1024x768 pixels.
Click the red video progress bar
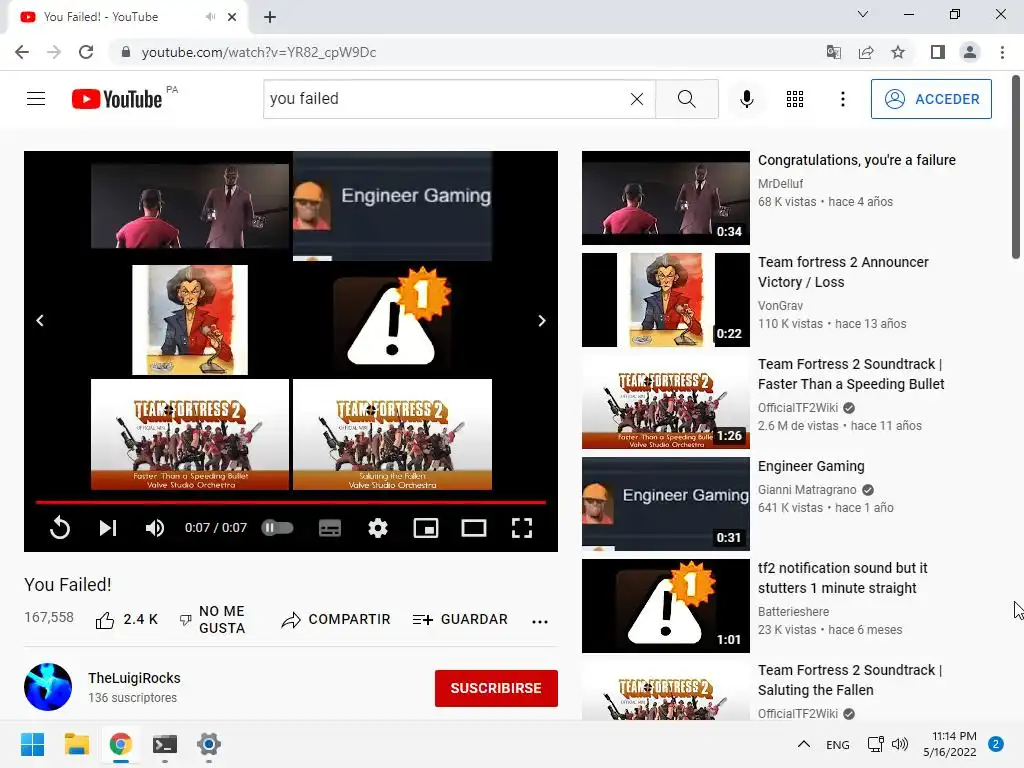pos(291,502)
